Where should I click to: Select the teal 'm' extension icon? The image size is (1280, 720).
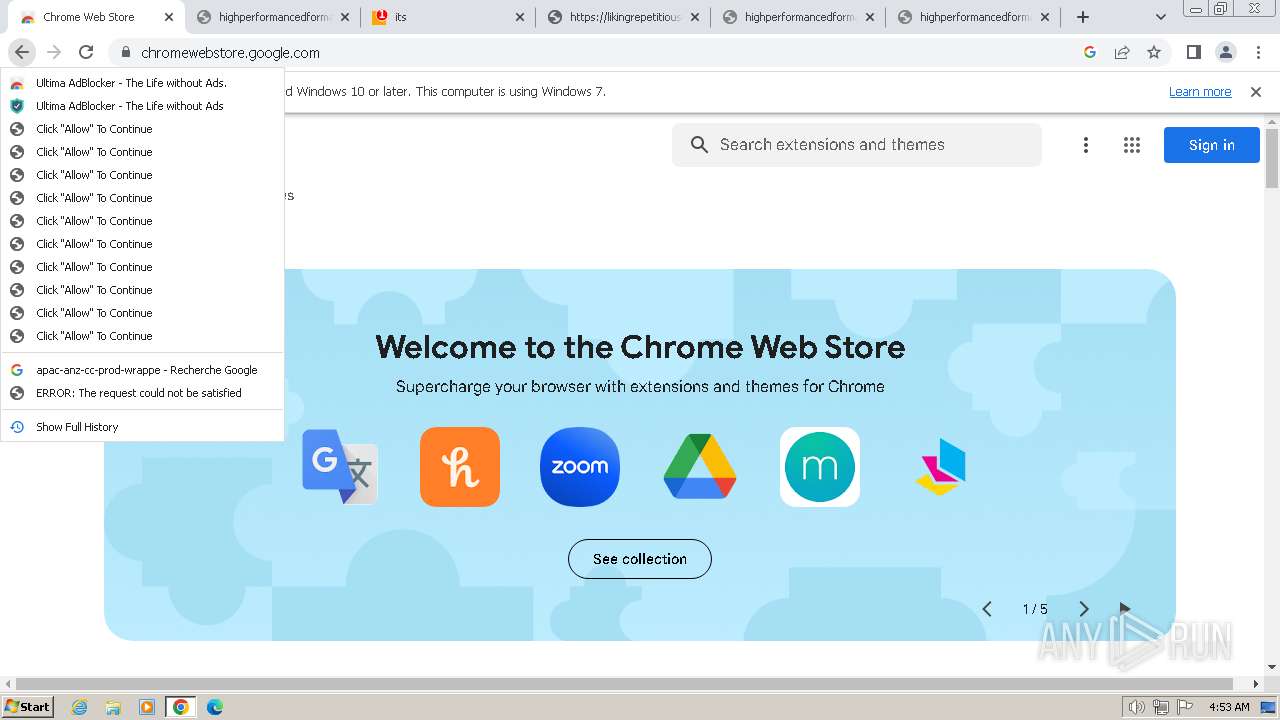(x=820, y=467)
